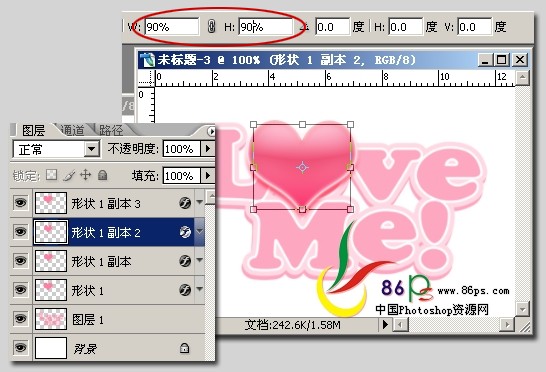Image resolution: width=546 pixels, height=372 pixels.
Task: Click the horizontal skew H: 0.0 field
Action: pos(406,27)
